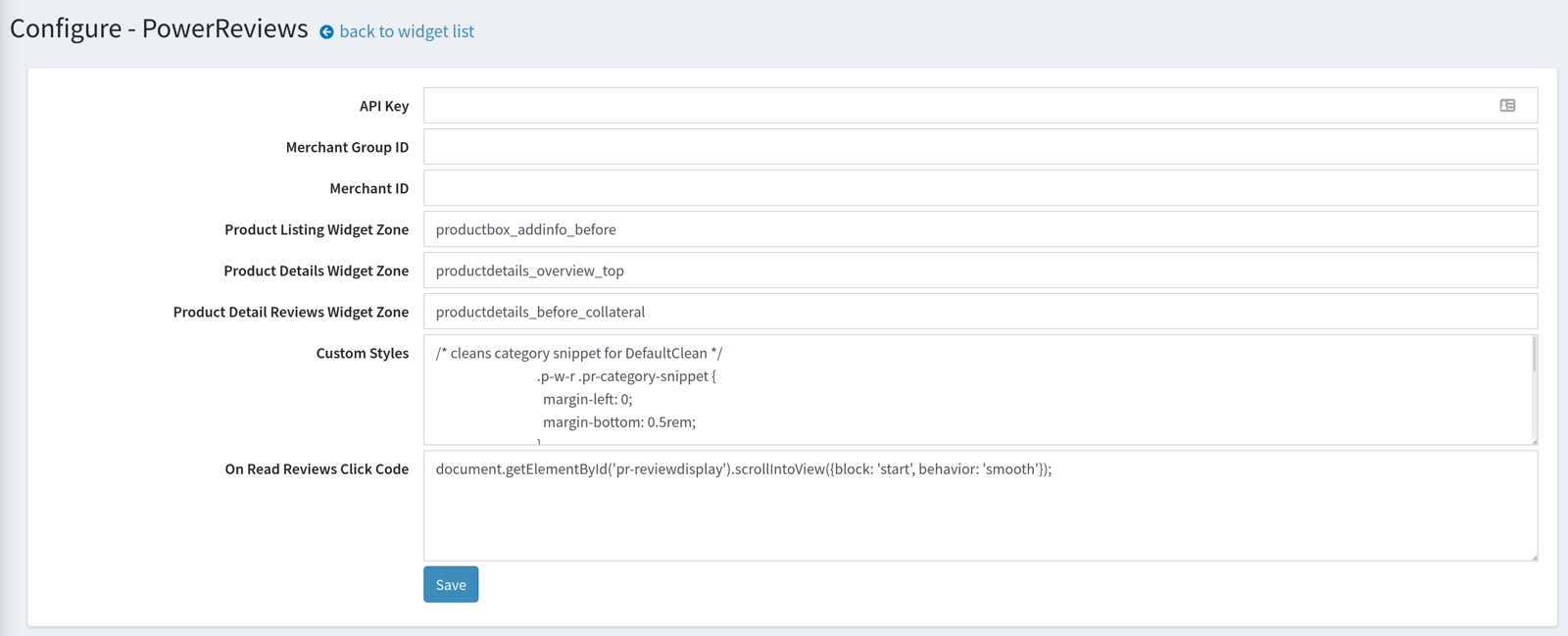The width and height of the screenshot is (1568, 636).
Task: Click the On Read Reviews Click Code label
Action: 317,469
